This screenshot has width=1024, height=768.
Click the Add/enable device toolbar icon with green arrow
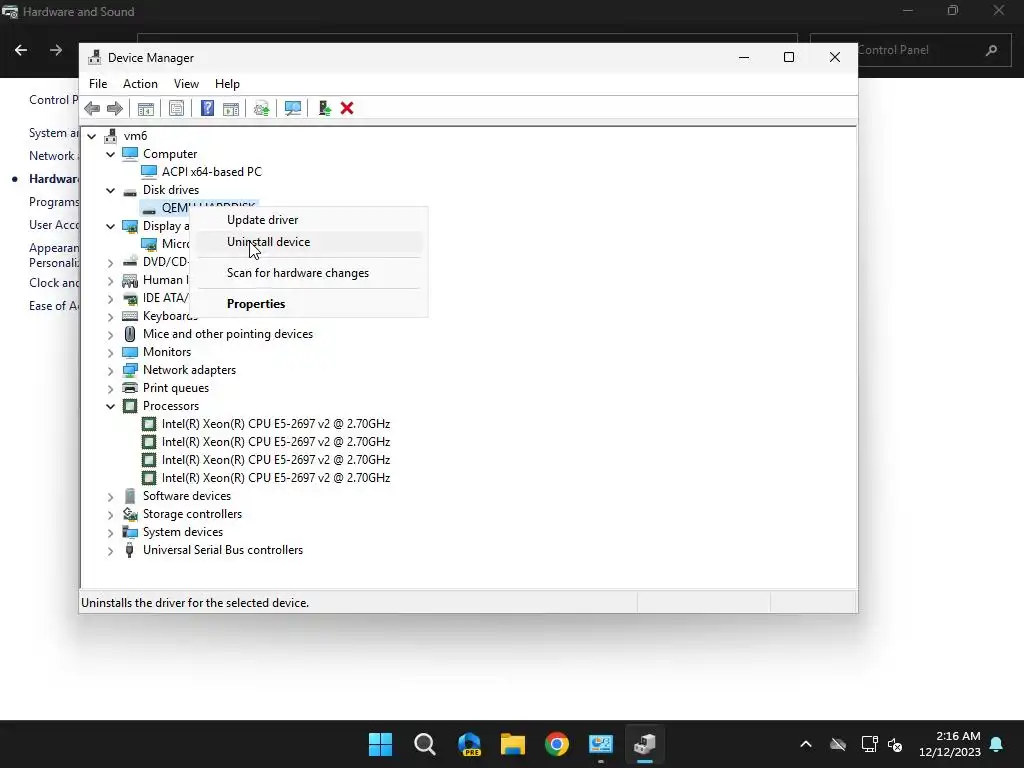(325, 108)
